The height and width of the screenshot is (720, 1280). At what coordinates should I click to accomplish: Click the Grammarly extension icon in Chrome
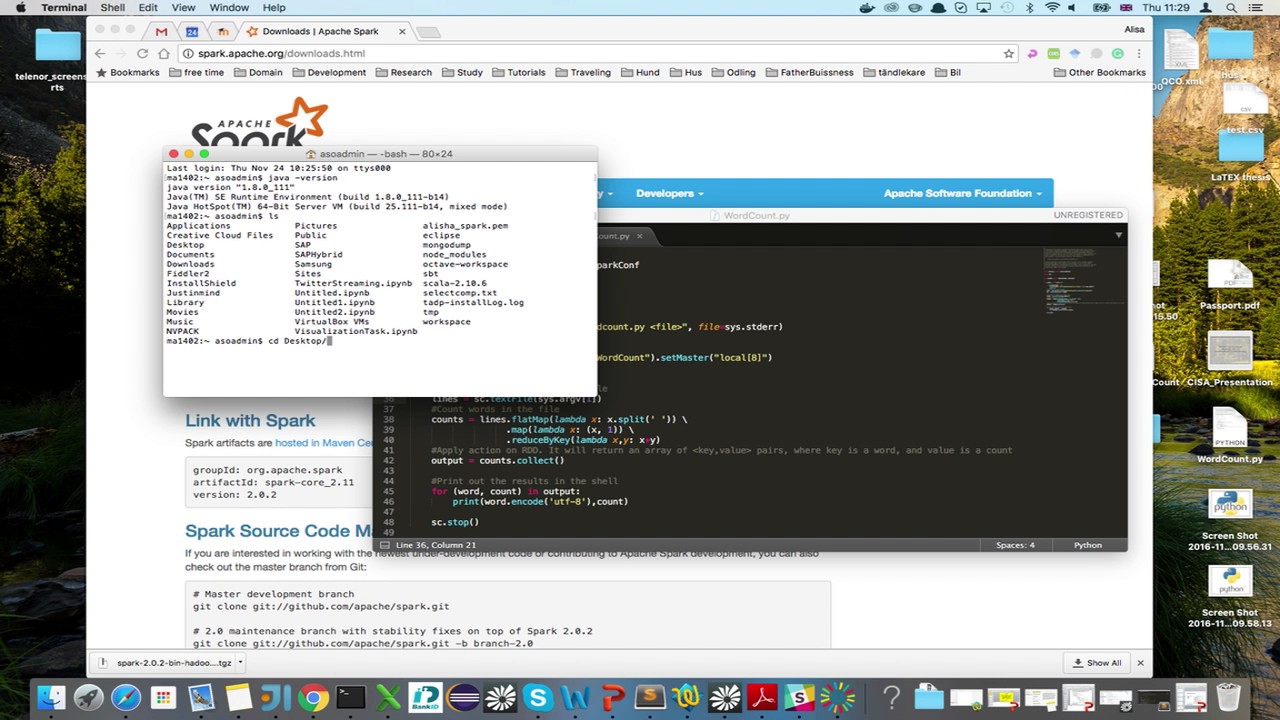1118,53
